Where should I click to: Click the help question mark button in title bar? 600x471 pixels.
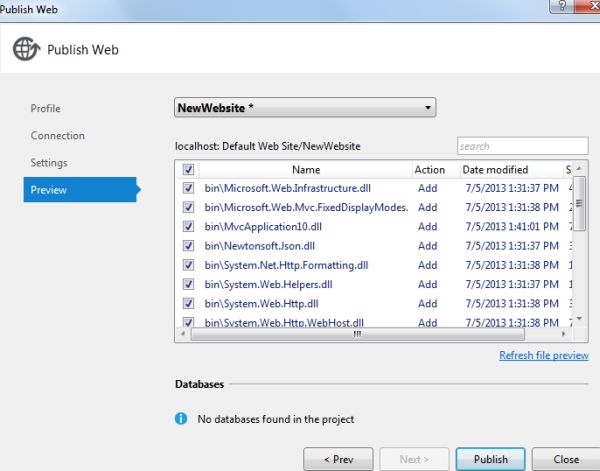point(562,7)
